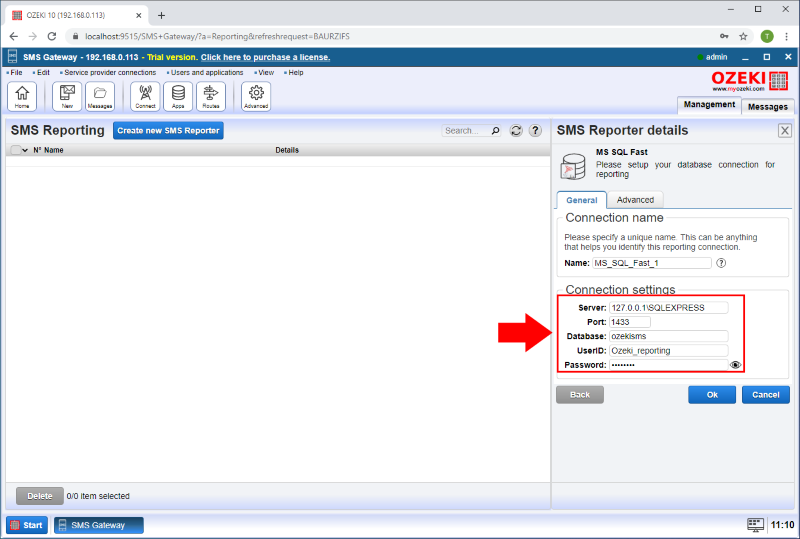Switch to the Messages tab

pos(767,107)
